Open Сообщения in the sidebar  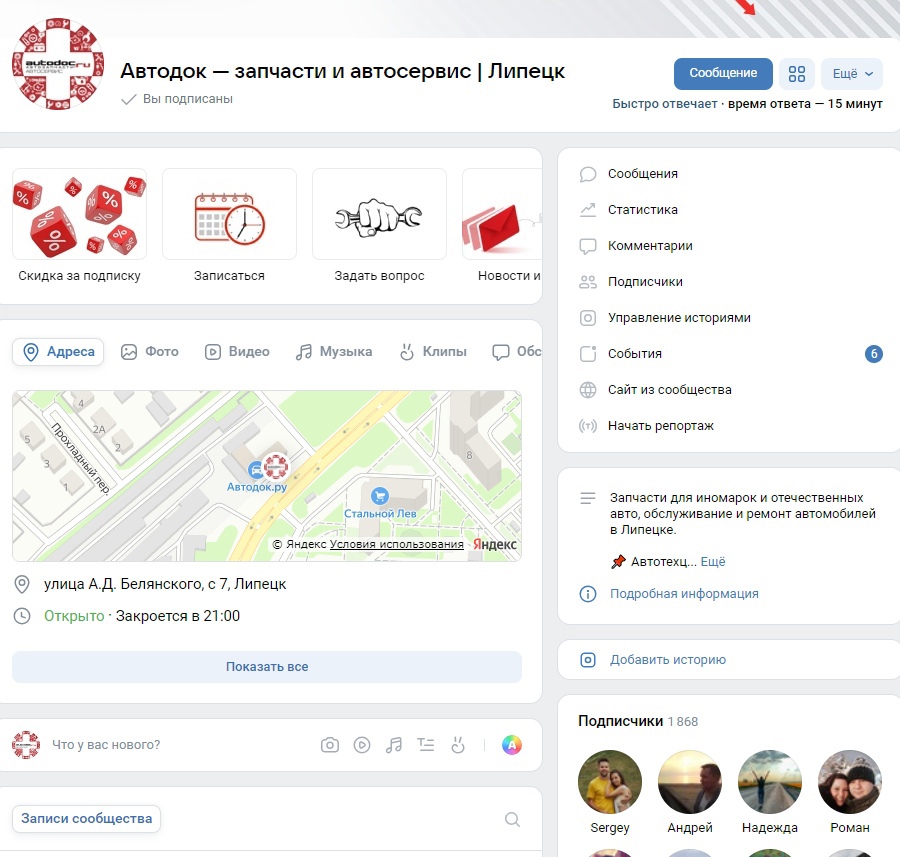[729, 173]
